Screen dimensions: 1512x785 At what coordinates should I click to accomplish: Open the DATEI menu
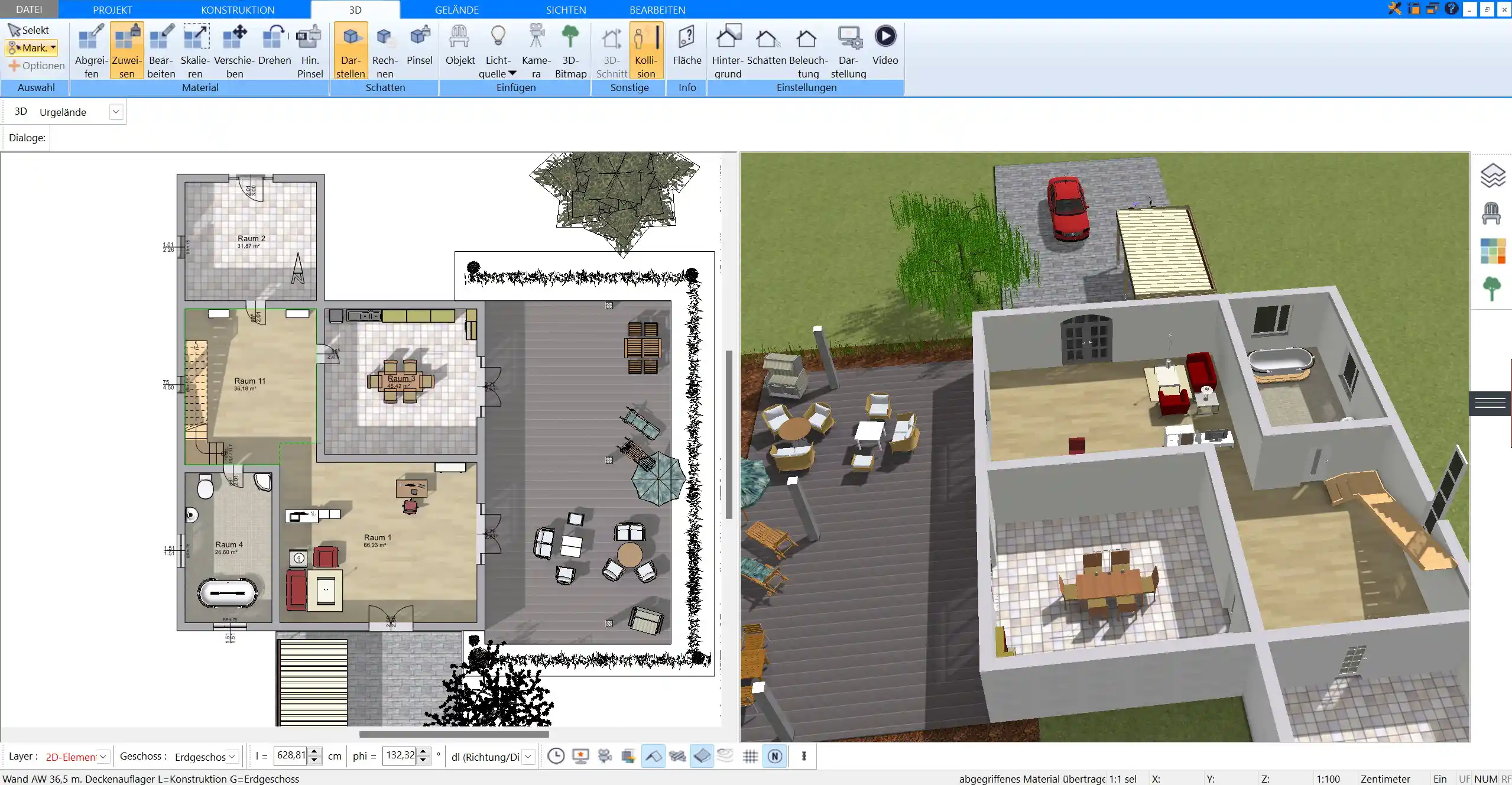29,9
